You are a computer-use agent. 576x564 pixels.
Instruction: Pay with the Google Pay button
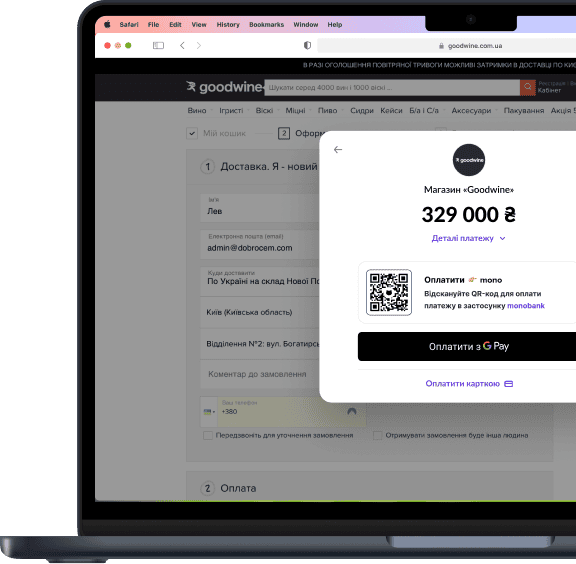pos(467,346)
